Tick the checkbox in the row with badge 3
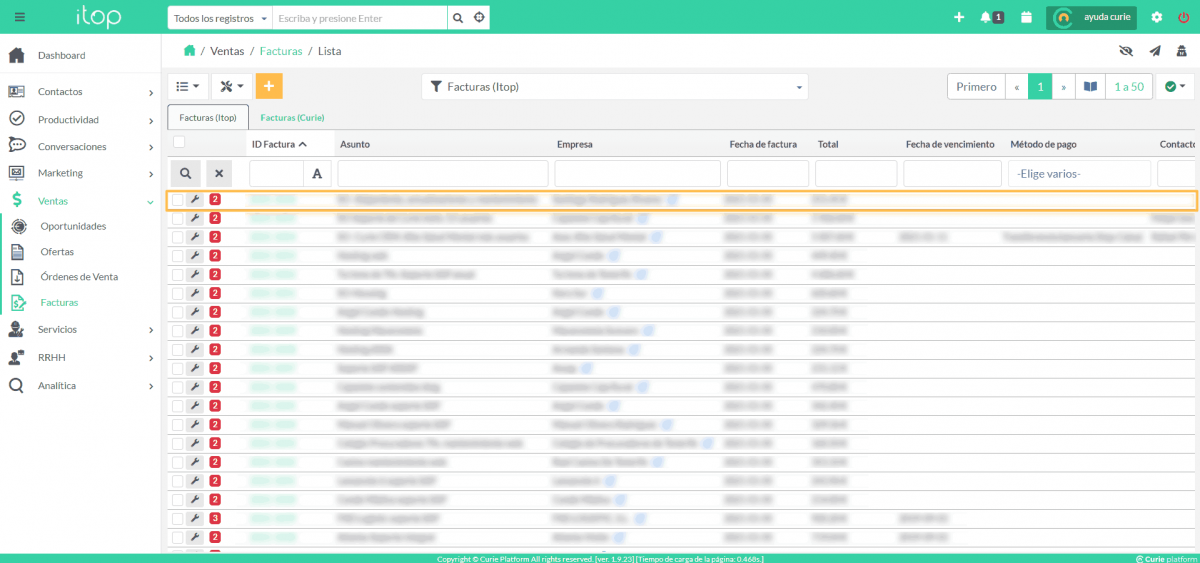The image size is (1200, 563). [177, 518]
